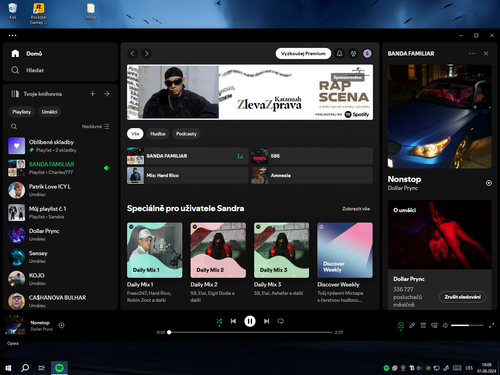500x375 pixels.
Task: Open connect to a device picker
Action: 434,325
